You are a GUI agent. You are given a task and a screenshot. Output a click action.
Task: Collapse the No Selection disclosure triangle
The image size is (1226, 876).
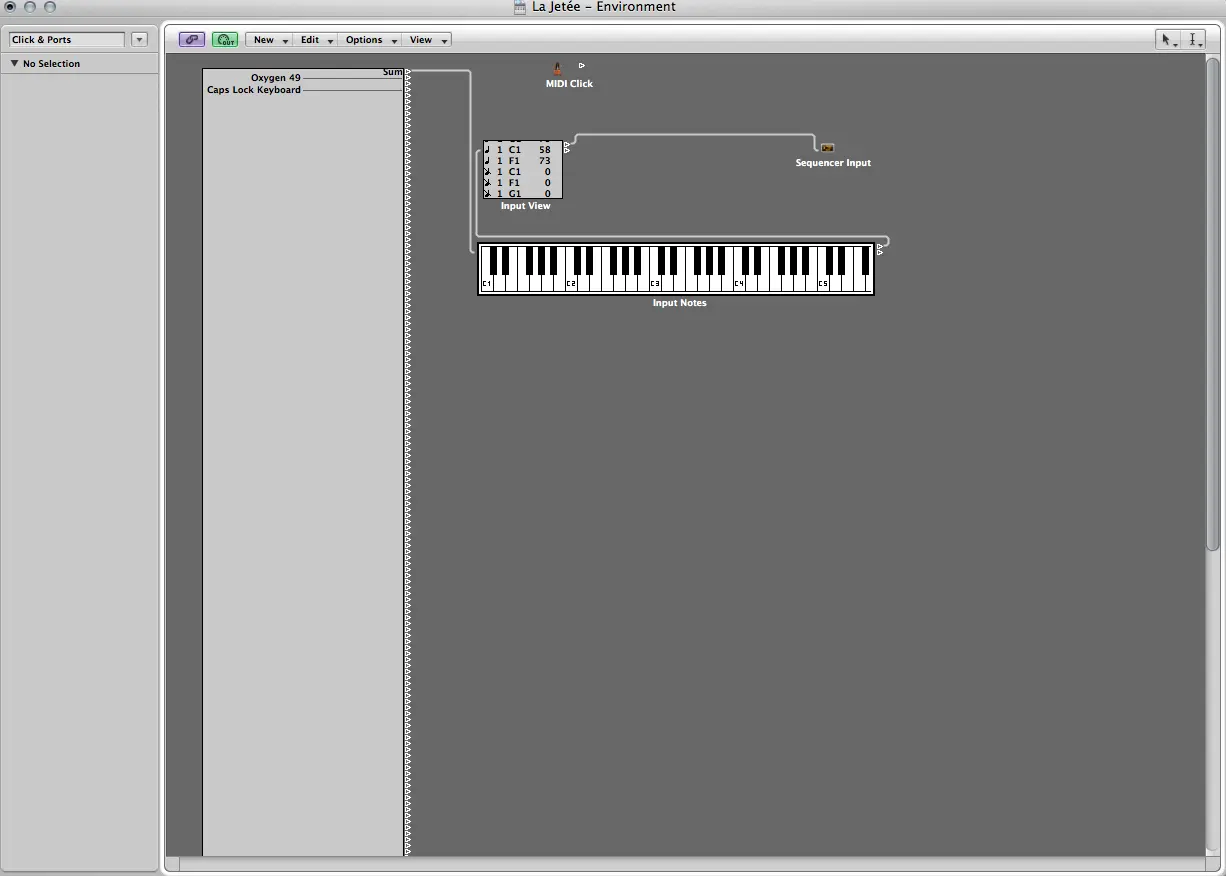(15, 63)
